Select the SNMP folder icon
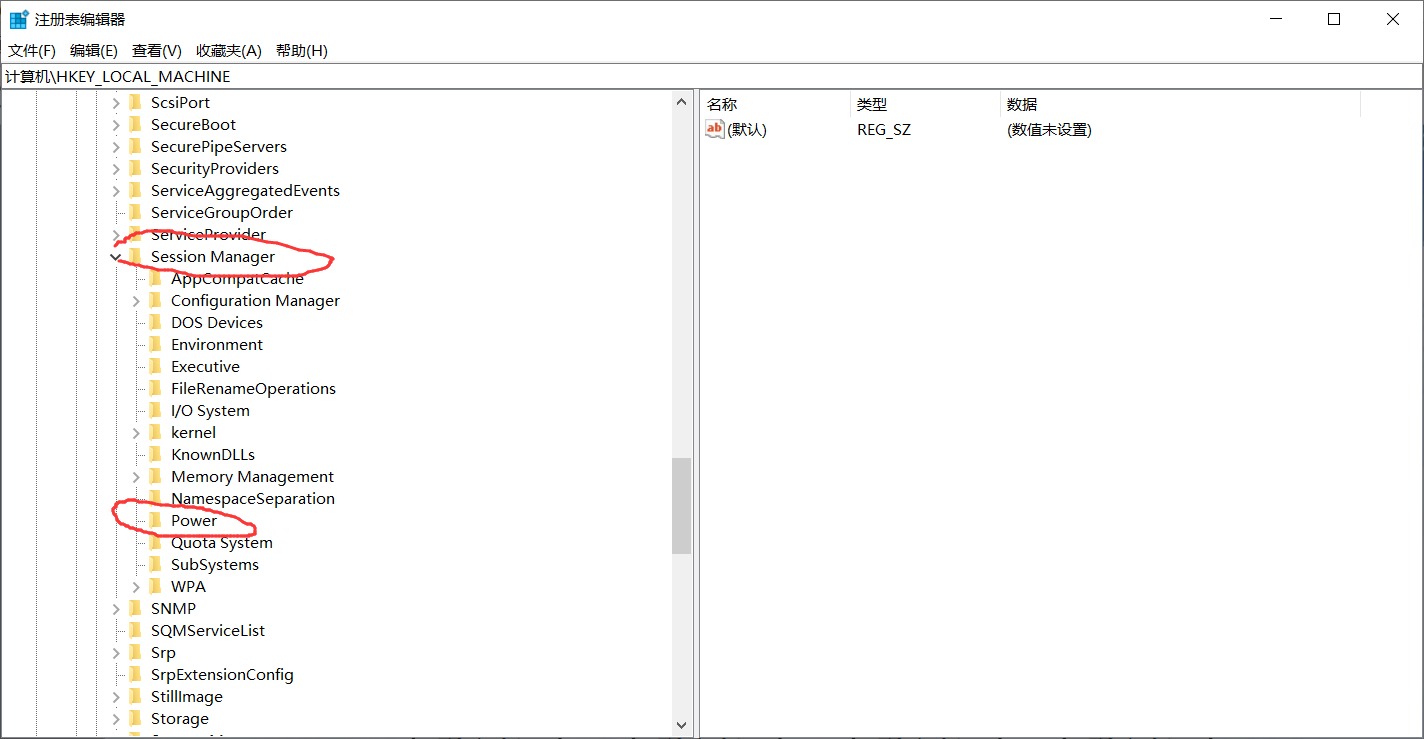The width and height of the screenshot is (1424, 739). click(x=135, y=608)
